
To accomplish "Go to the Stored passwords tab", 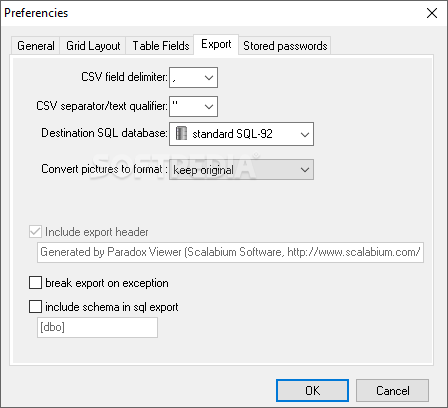I will 285,46.
